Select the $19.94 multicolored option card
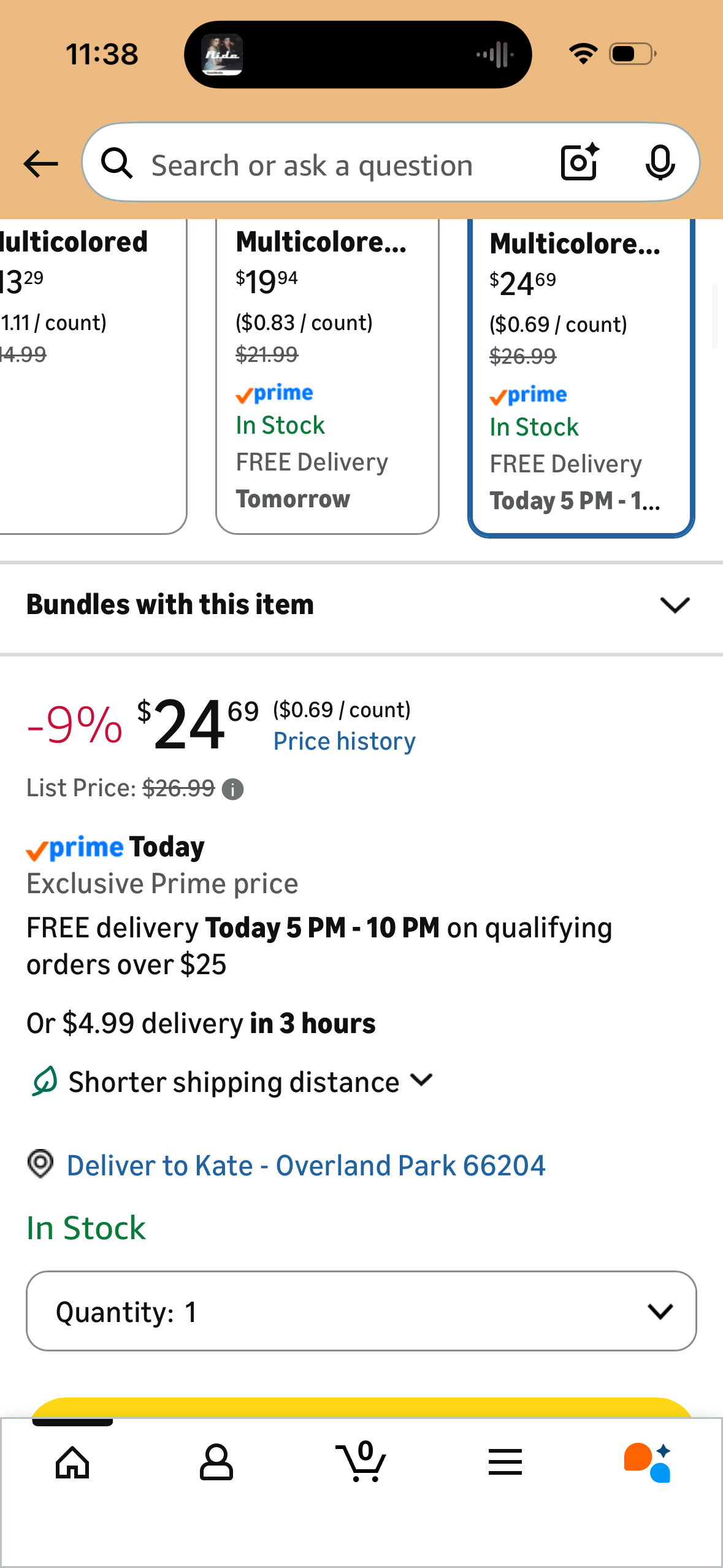This screenshot has height=1568, width=723. click(327, 374)
